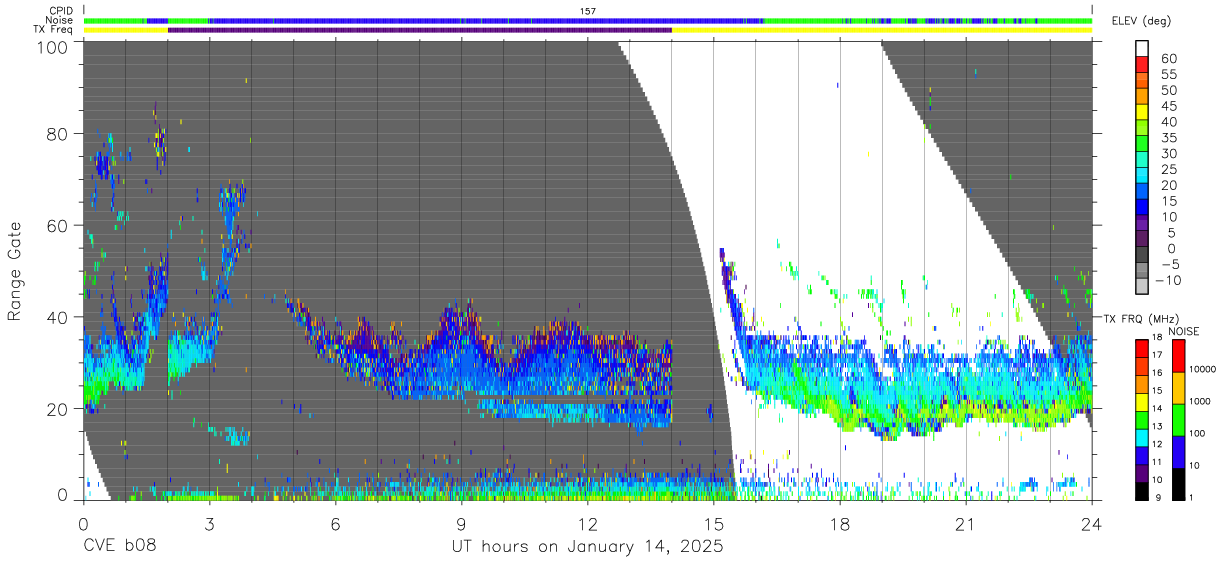Screen dimensions: 1228x567
Task: Select the yellow swatch in the ELEV color bar
Action: click(x=1143, y=111)
